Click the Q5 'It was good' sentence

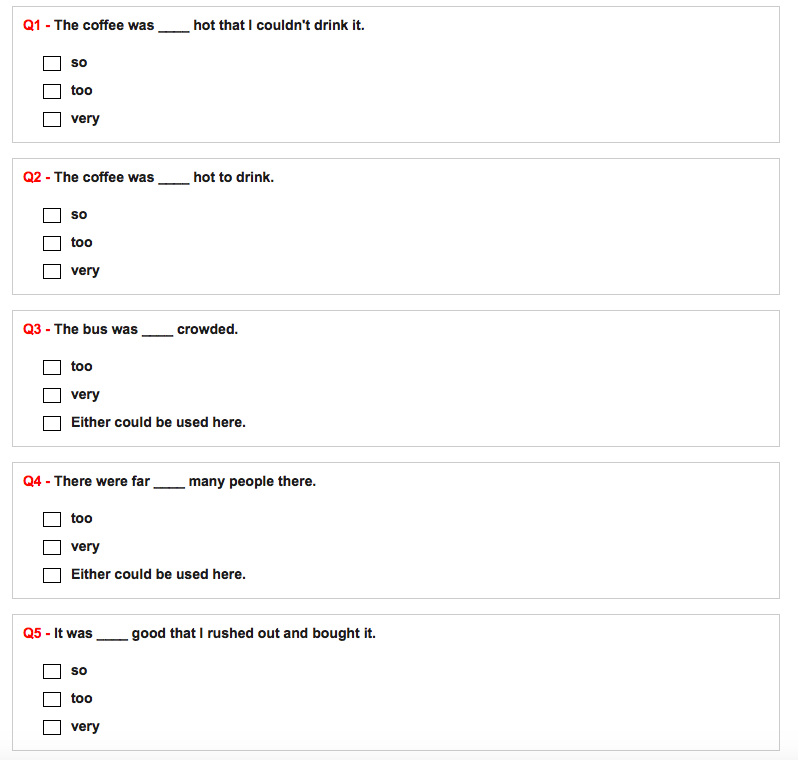[215, 633]
